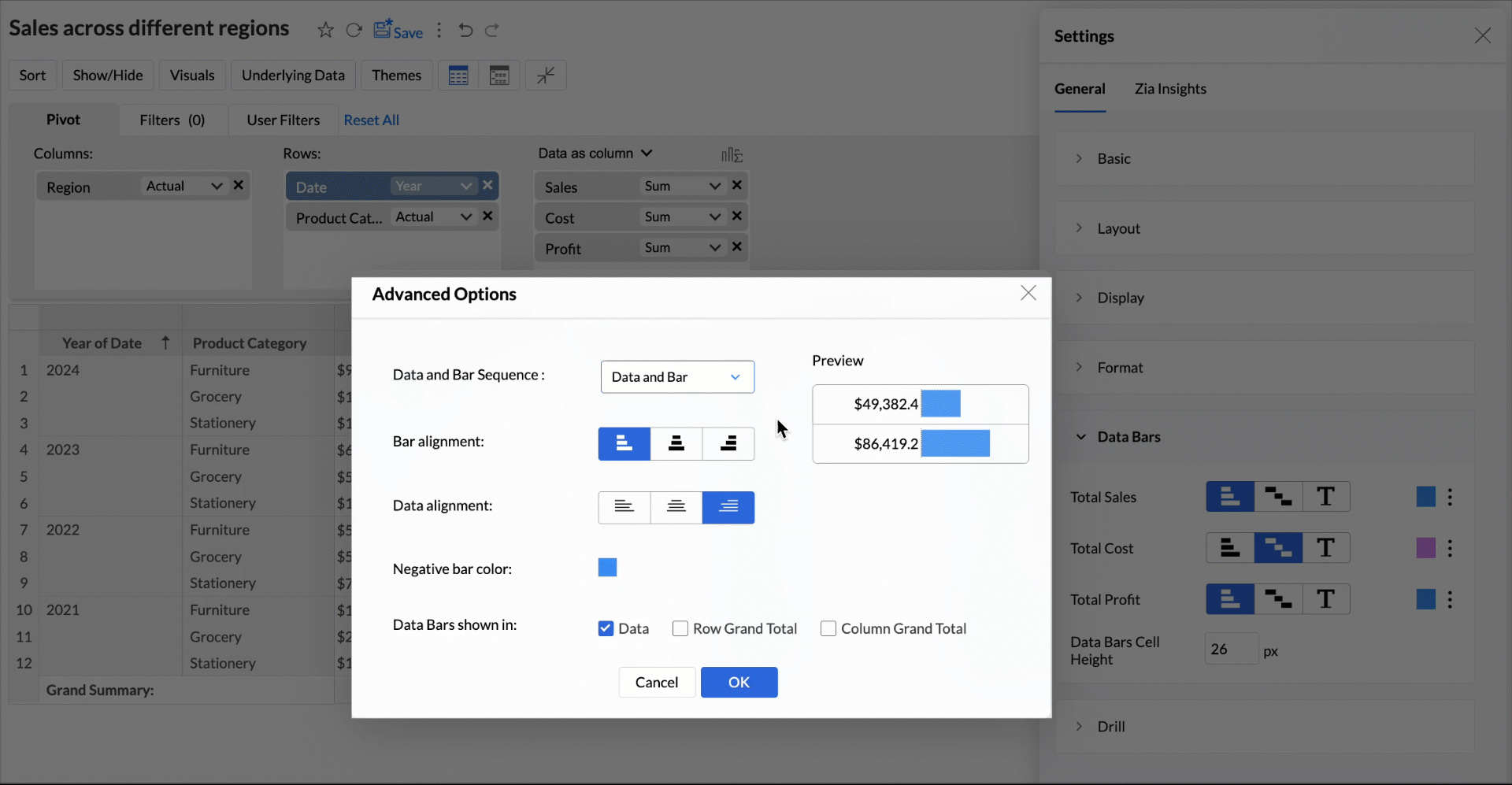
Task: Expand the Format settings section
Action: (x=1265, y=368)
